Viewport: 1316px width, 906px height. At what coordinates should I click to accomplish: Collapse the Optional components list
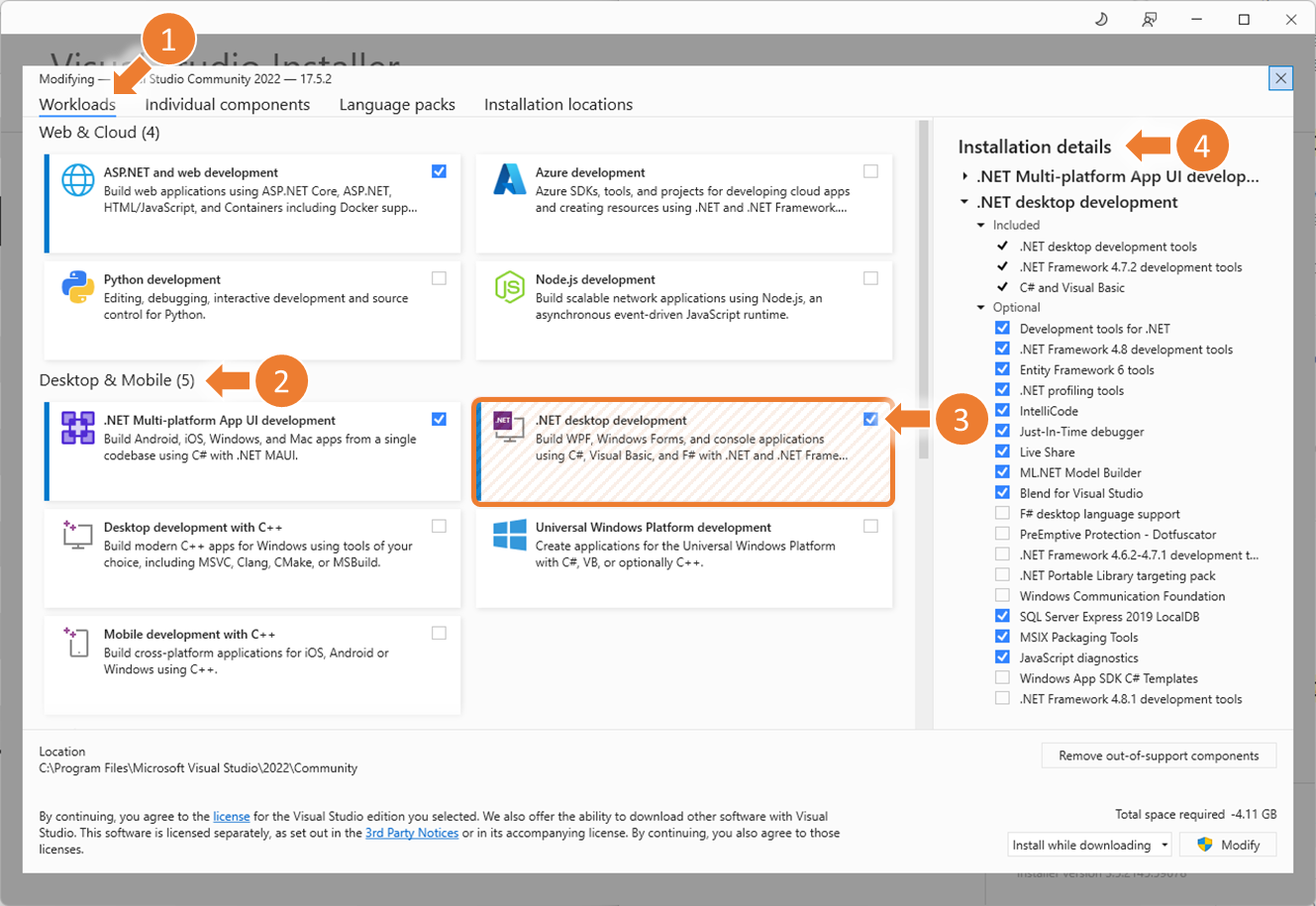click(x=981, y=307)
